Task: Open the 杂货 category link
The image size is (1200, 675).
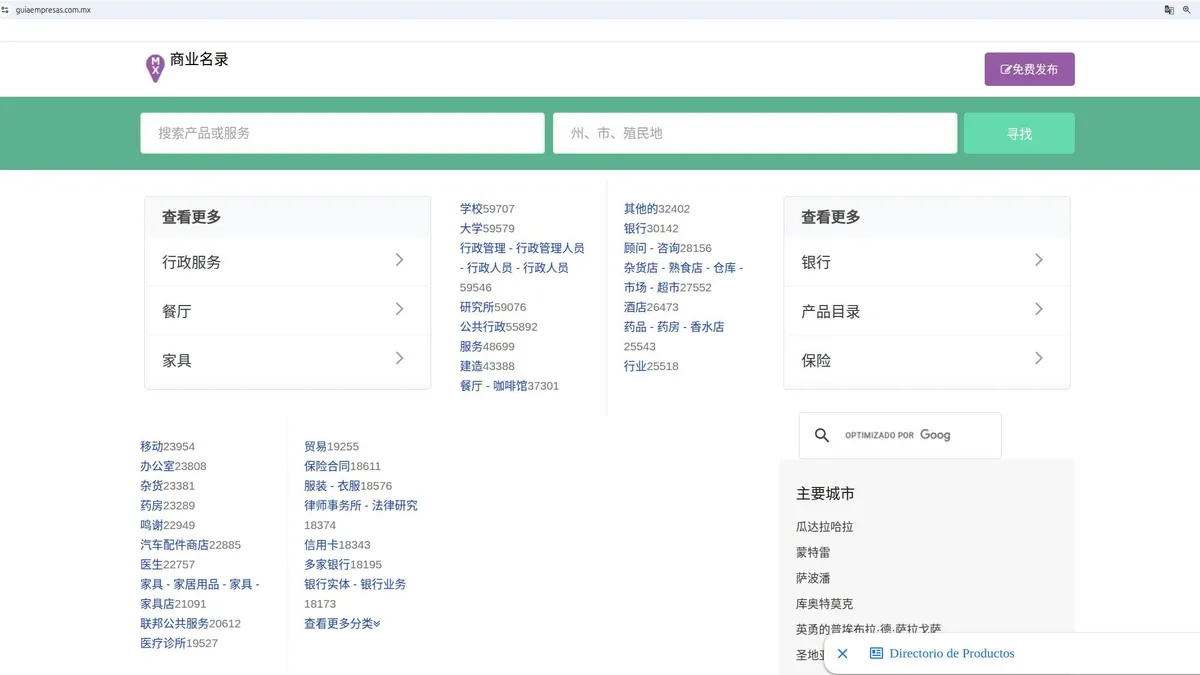Action: pos(151,485)
